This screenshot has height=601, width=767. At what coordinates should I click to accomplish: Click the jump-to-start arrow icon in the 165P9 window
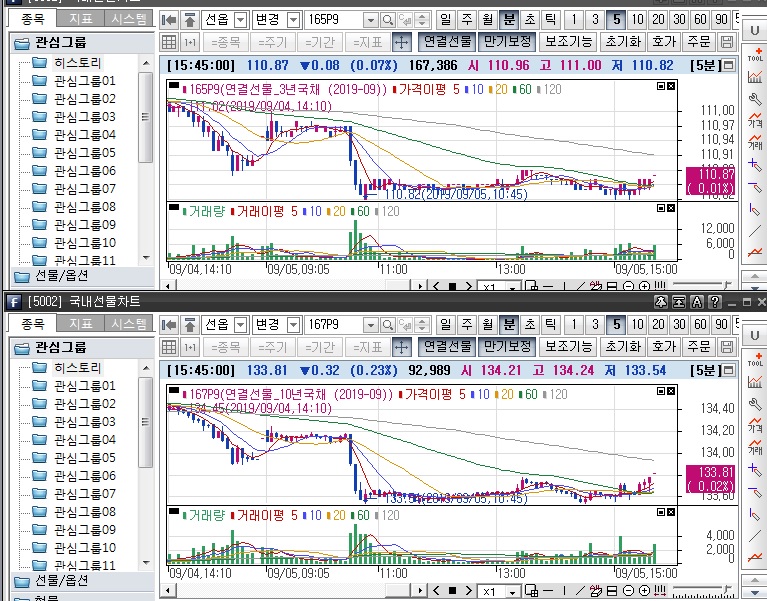[169, 20]
